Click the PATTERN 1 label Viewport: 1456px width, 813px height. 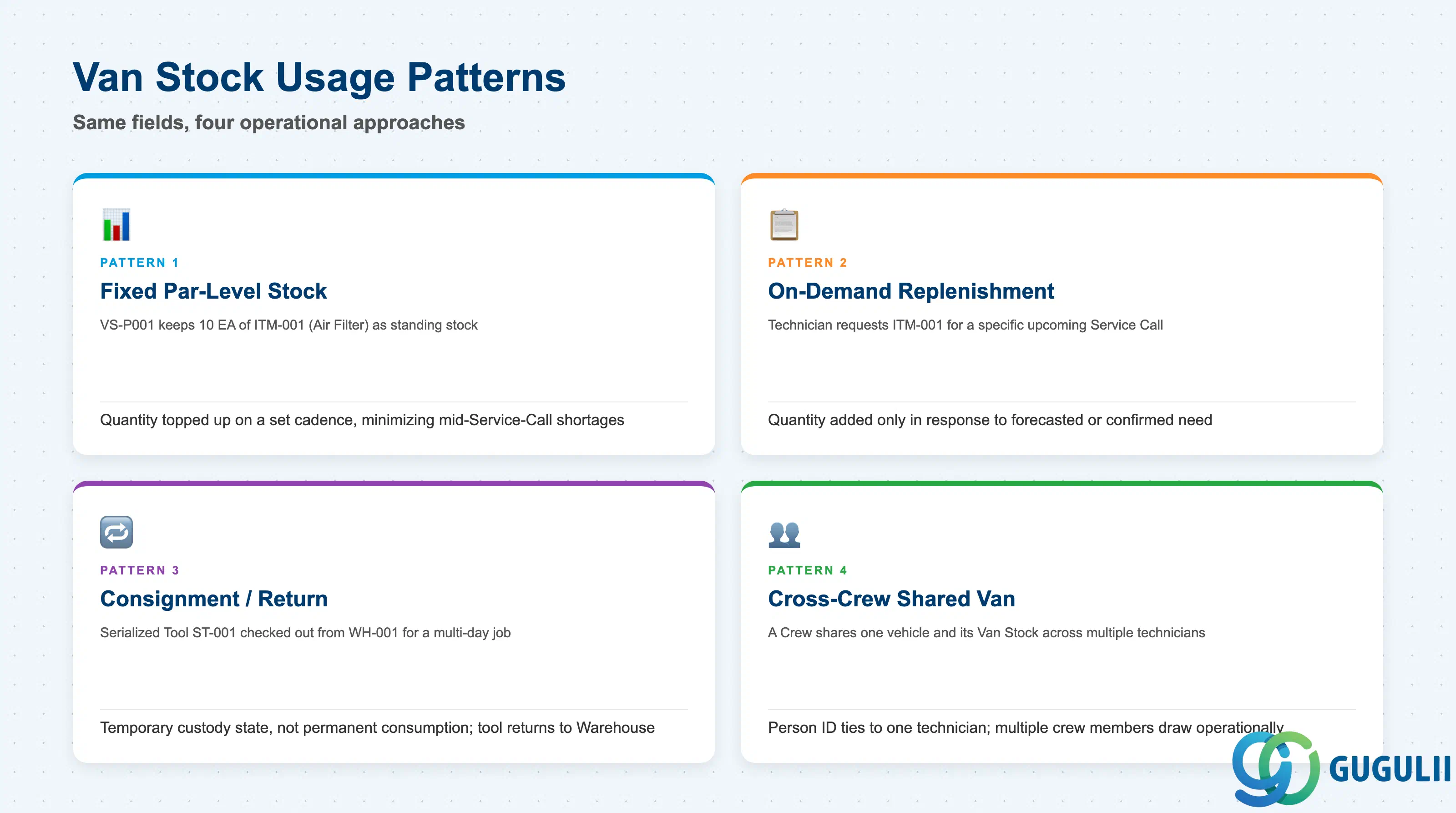[x=140, y=262]
